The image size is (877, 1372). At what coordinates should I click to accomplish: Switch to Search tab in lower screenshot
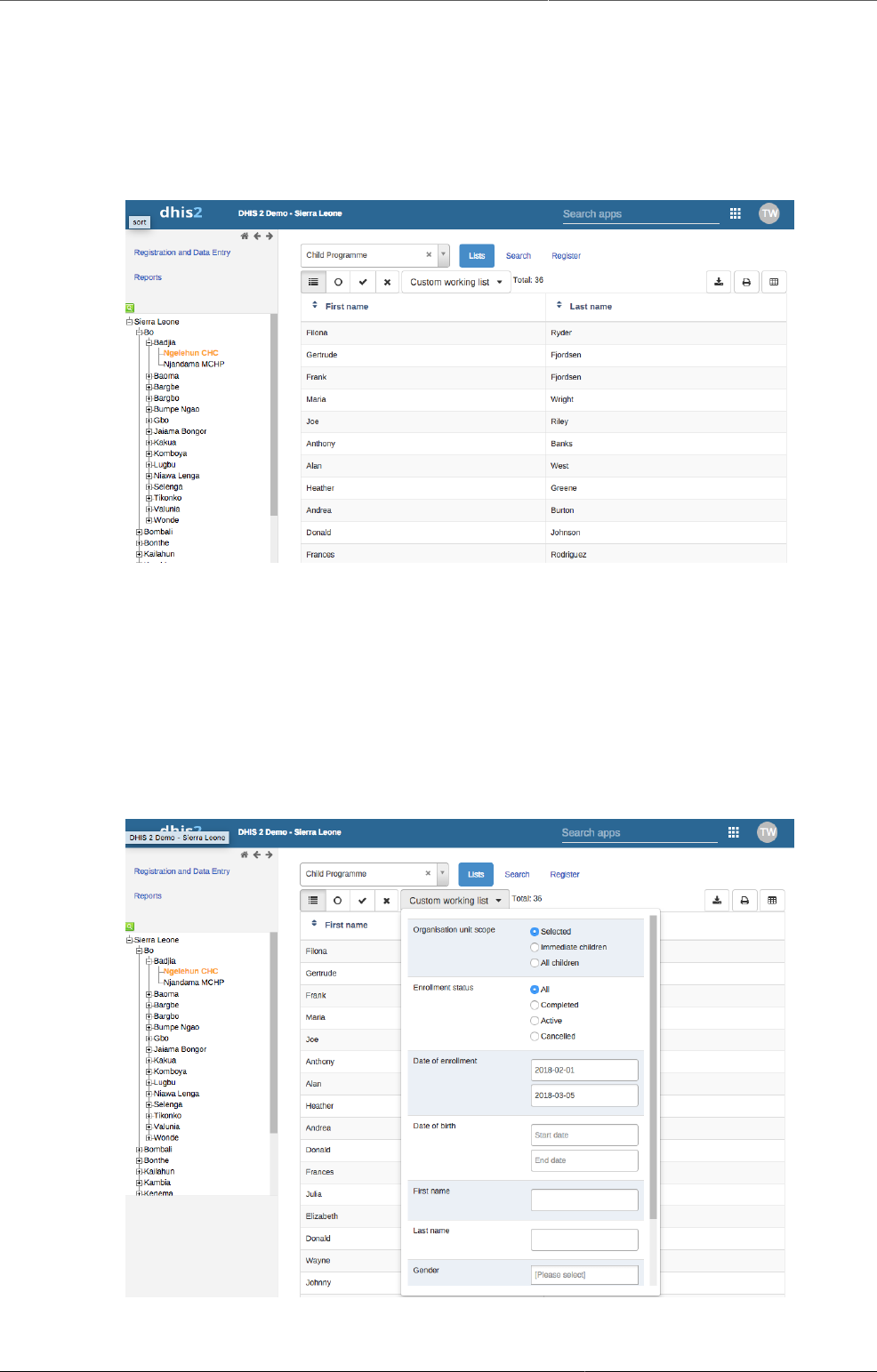coord(517,875)
